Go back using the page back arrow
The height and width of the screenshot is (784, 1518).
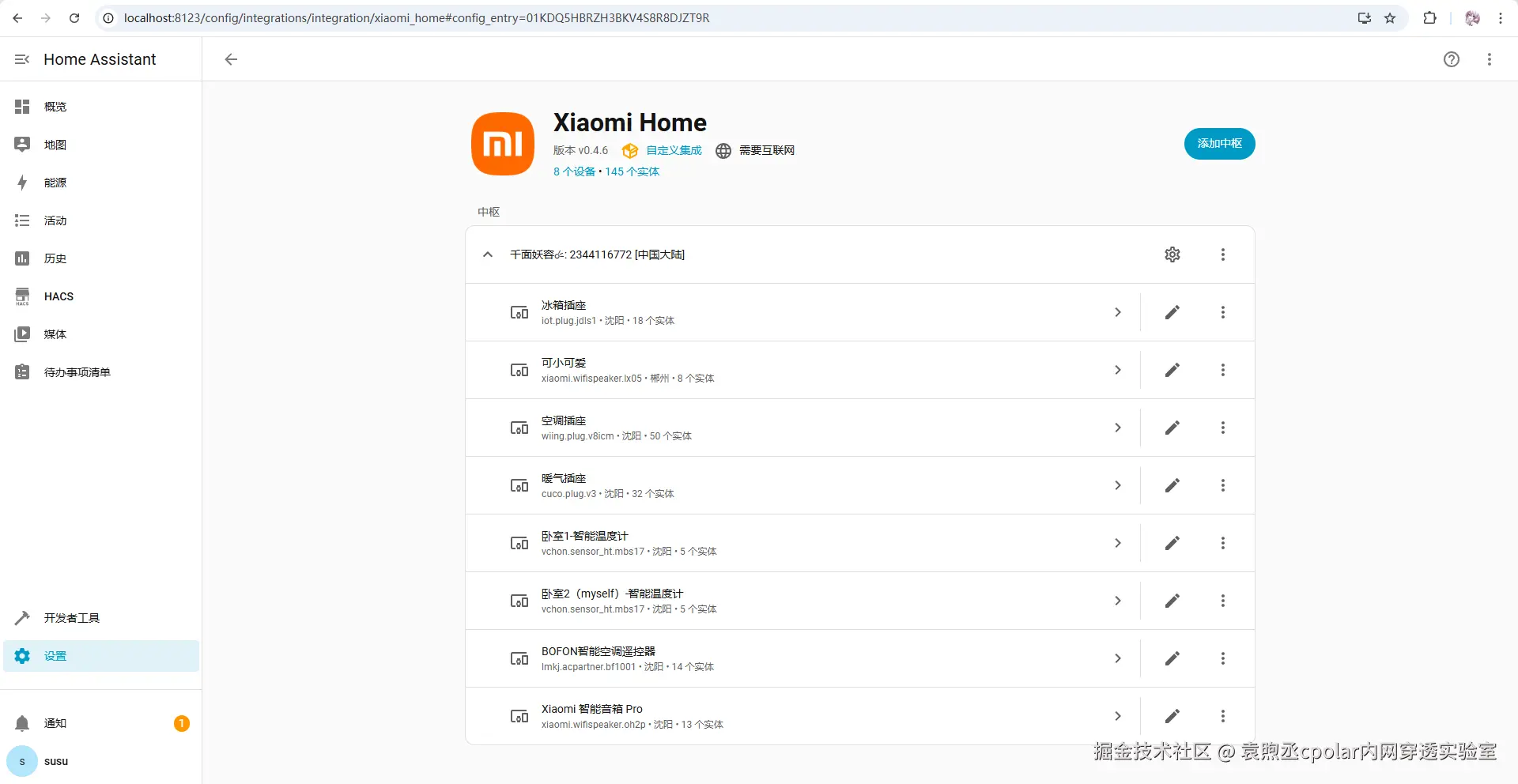(231, 59)
